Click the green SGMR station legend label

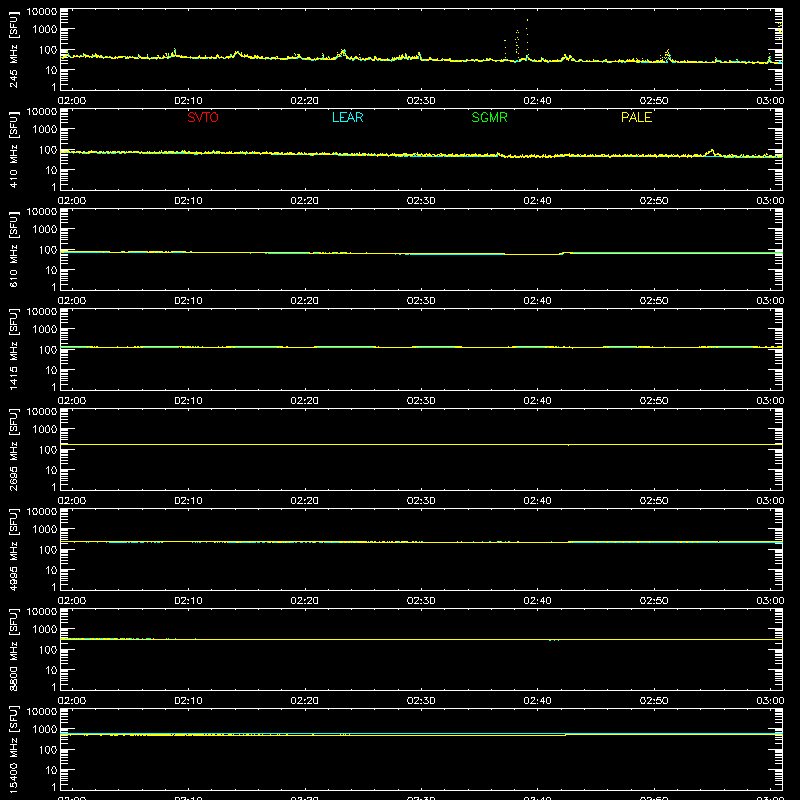tap(489, 117)
